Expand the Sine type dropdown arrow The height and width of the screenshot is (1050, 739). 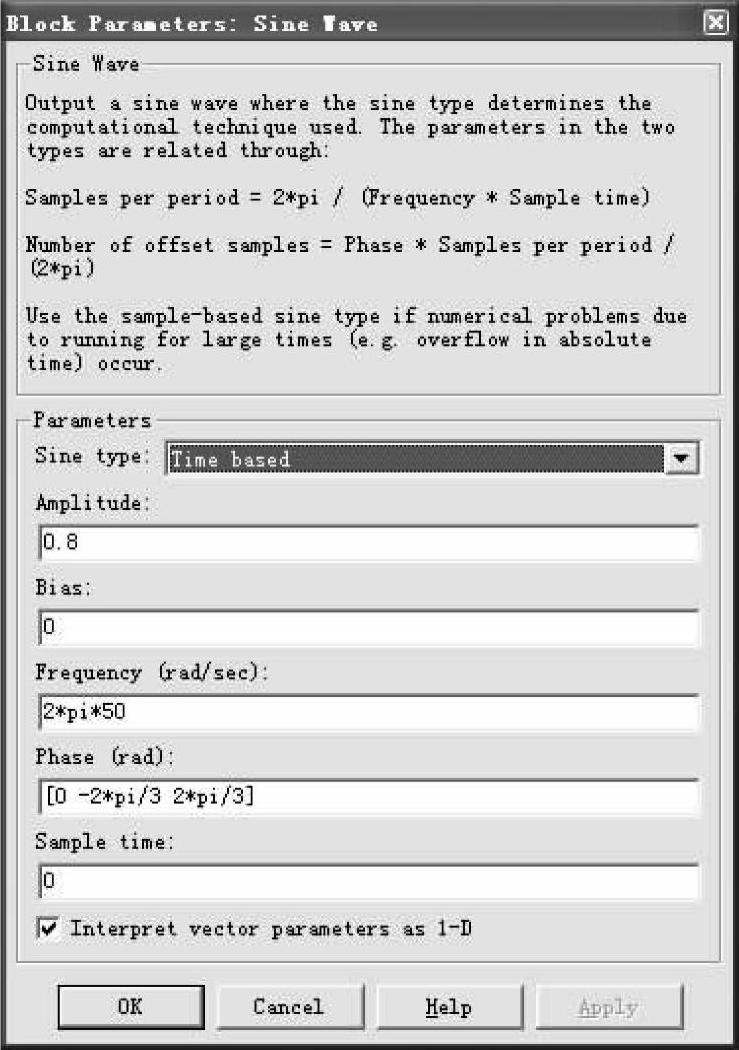coord(682,459)
